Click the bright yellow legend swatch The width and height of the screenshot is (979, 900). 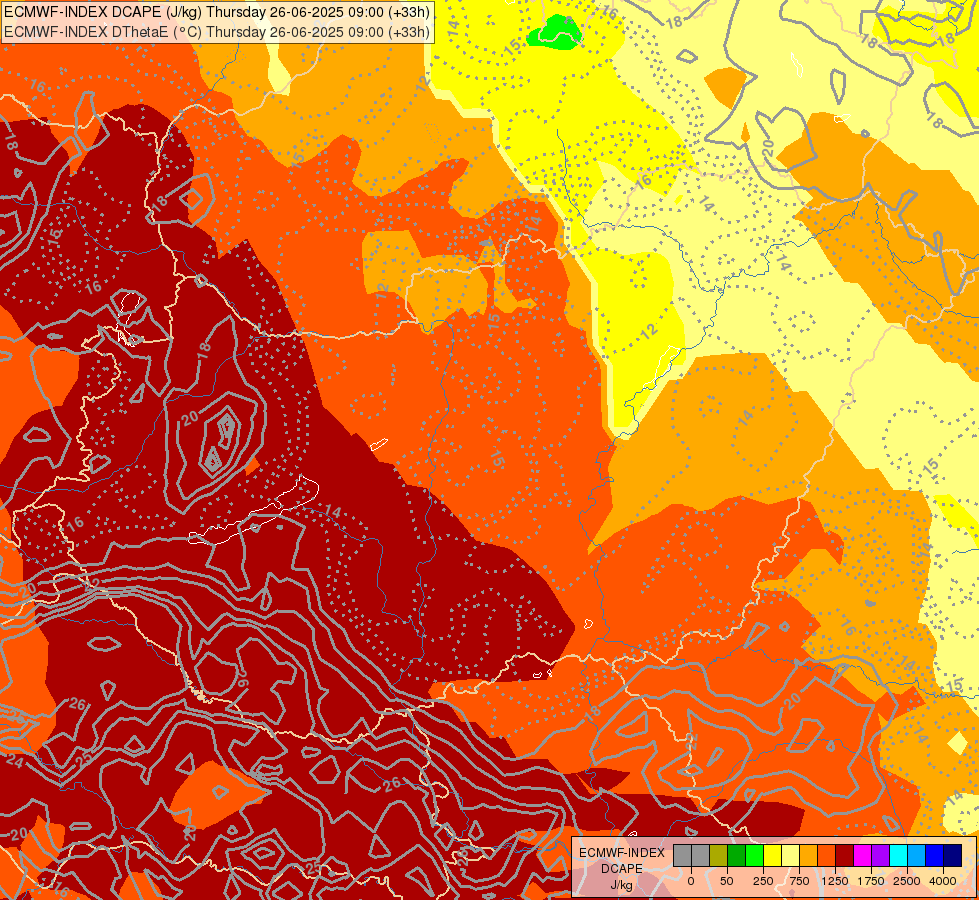click(772, 856)
